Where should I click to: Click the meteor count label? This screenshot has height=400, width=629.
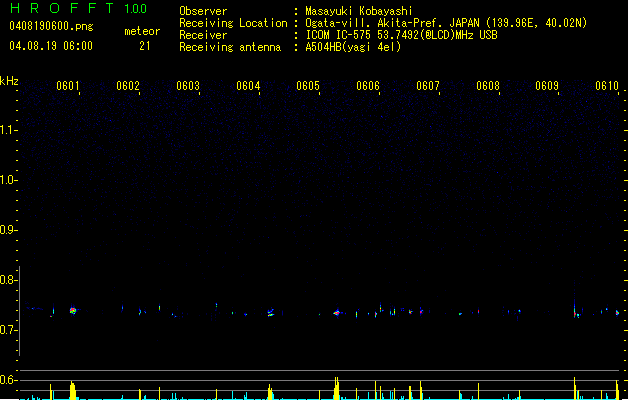pos(142,31)
